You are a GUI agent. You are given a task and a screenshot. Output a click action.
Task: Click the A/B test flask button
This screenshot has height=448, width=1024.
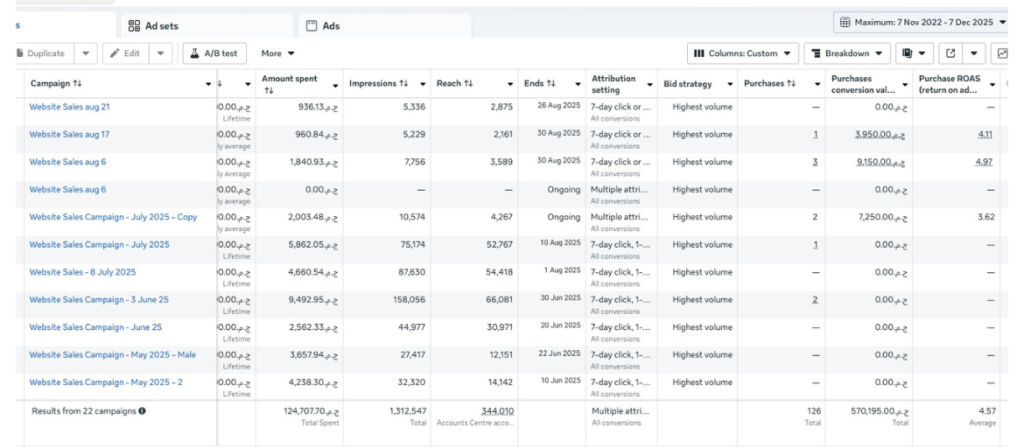pyautogui.click(x=214, y=53)
